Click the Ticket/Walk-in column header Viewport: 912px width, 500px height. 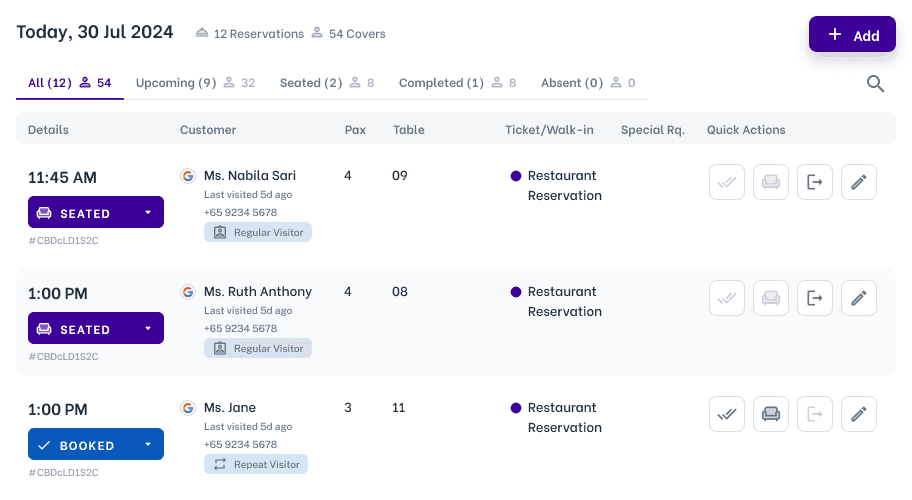click(549, 130)
